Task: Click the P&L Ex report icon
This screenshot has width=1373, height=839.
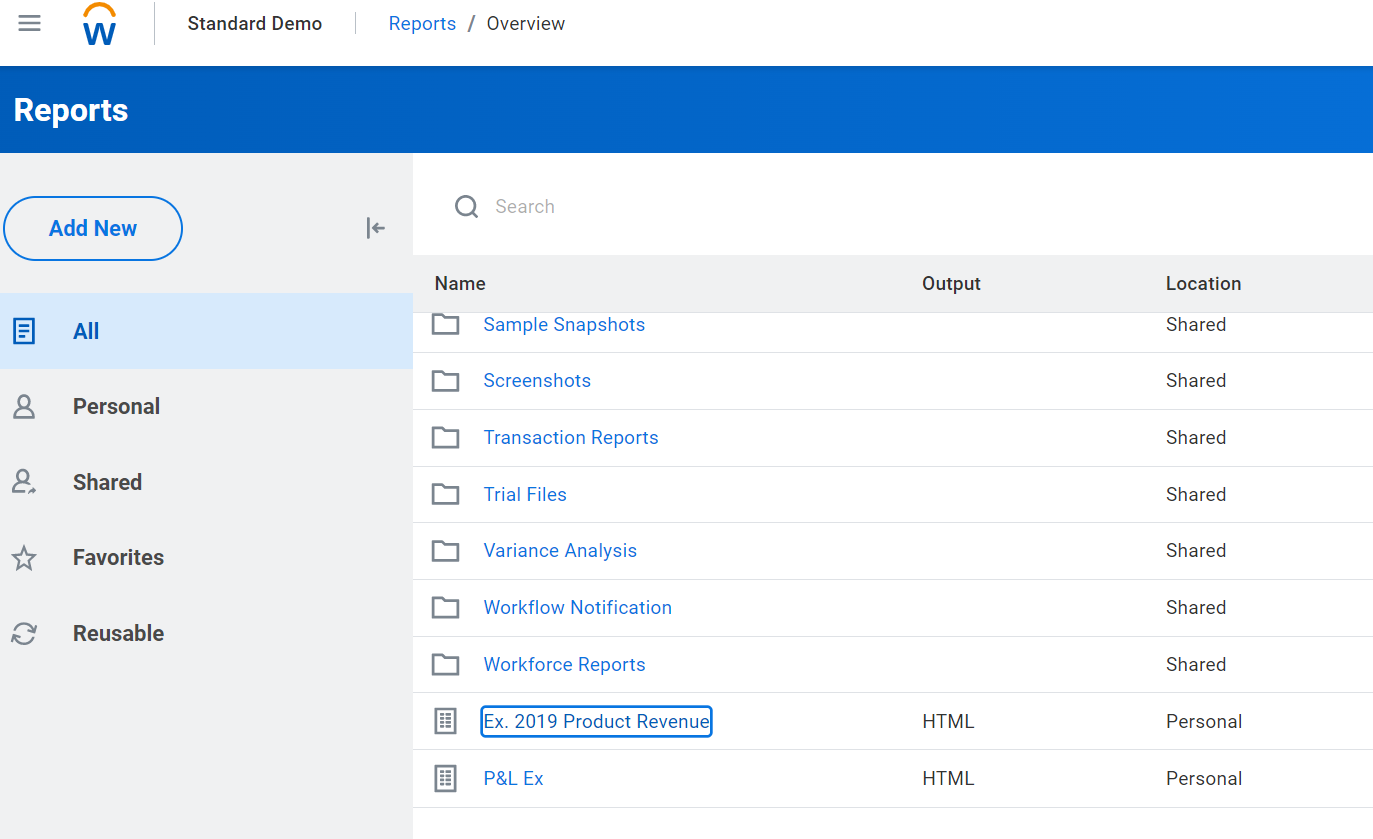Action: click(x=445, y=778)
